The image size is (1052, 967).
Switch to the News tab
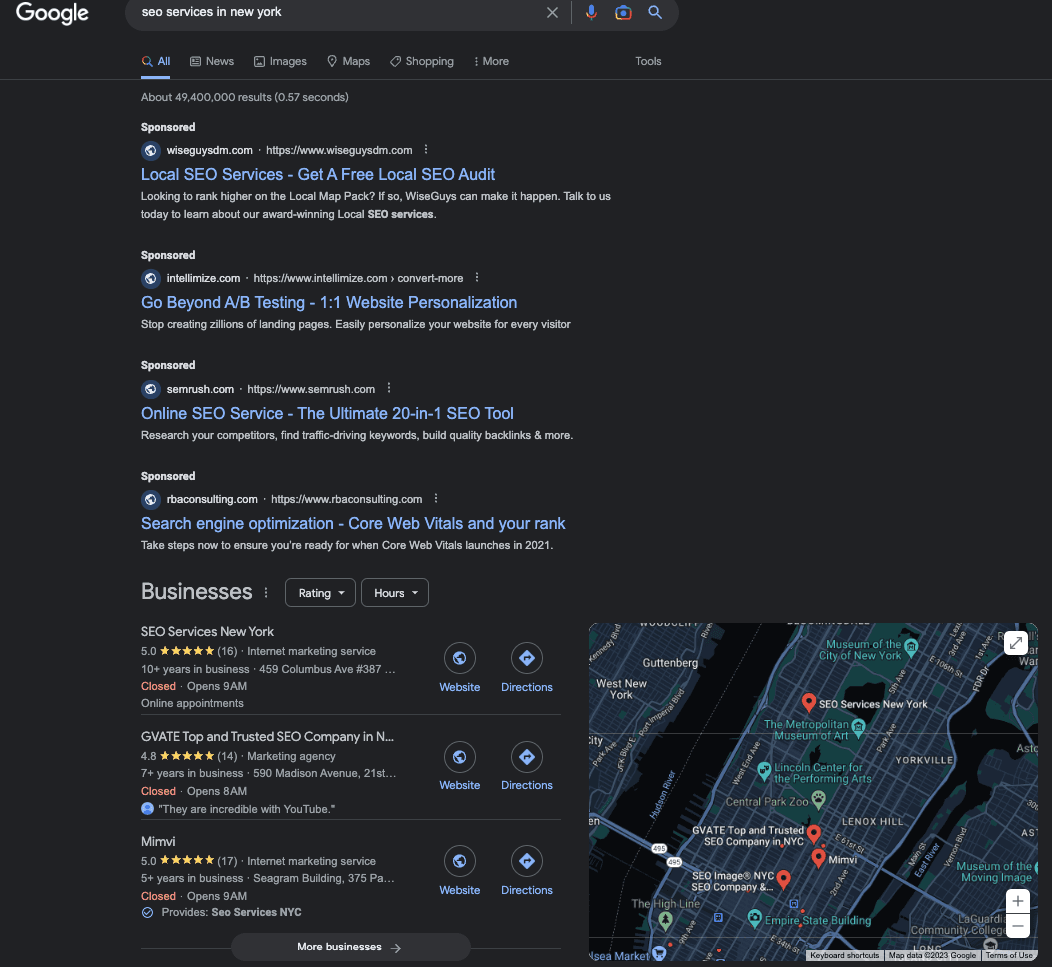[x=212, y=61]
